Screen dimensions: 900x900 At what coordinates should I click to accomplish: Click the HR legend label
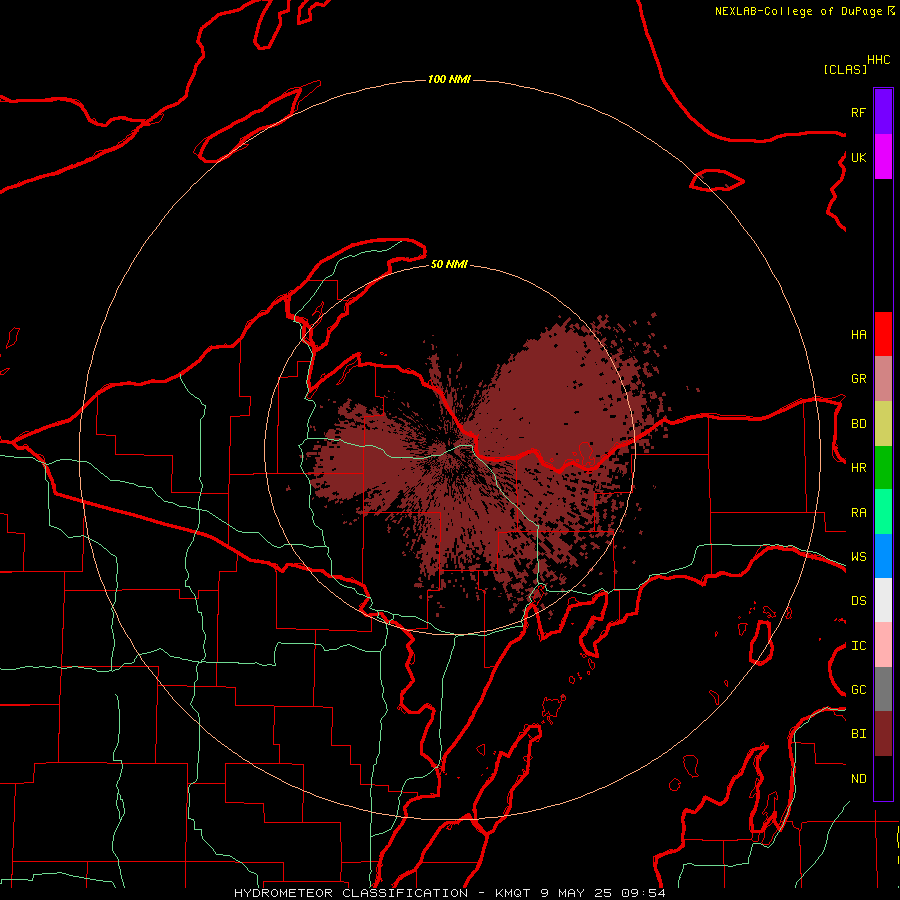(858, 468)
